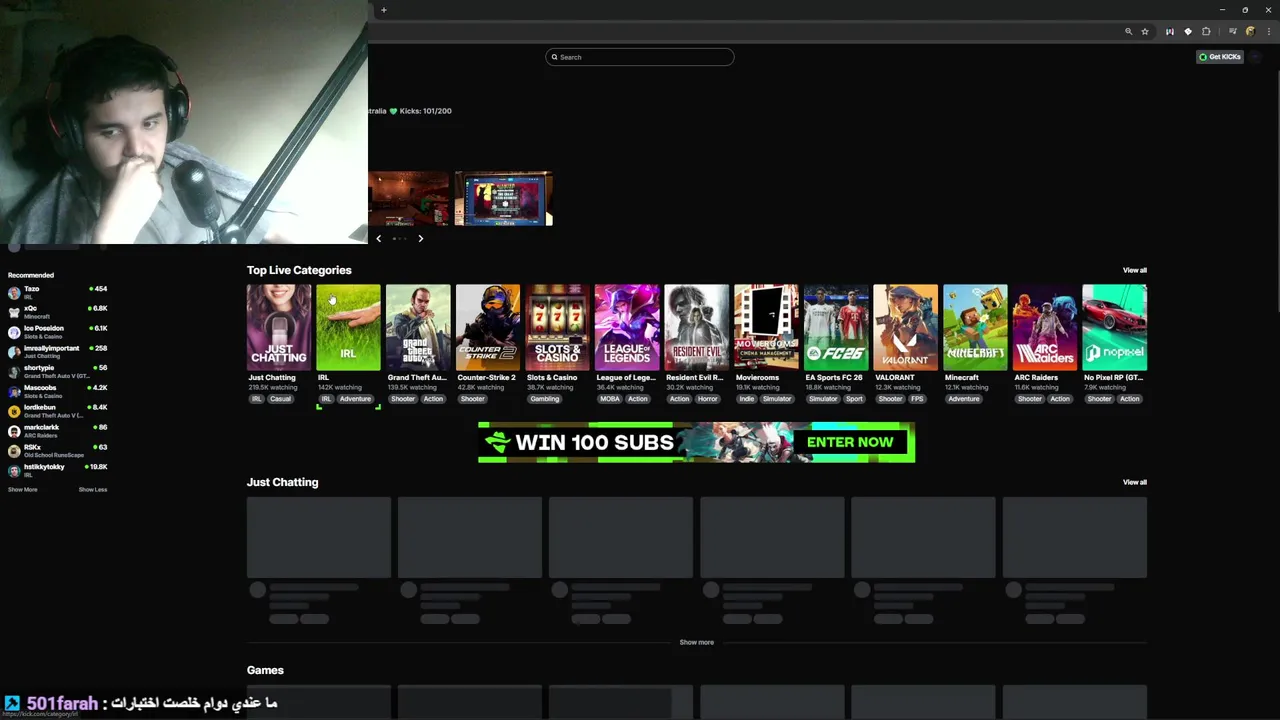Click the carousel page dots indicator
Screen dimensions: 1280x720
pyautogui.click(x=399, y=238)
